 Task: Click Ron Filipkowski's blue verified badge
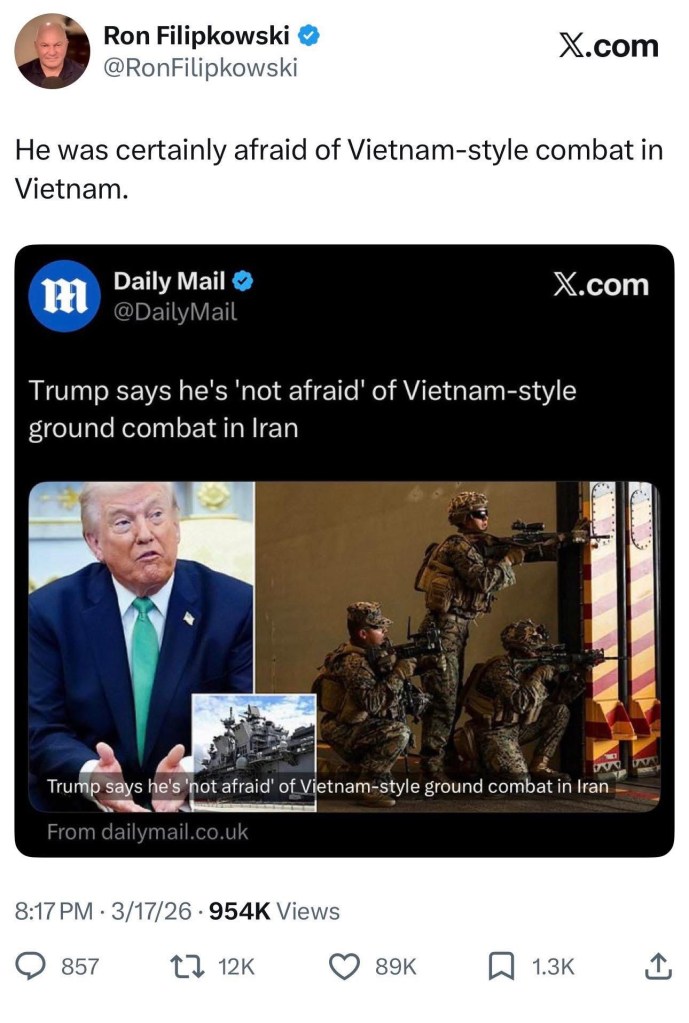coord(309,35)
